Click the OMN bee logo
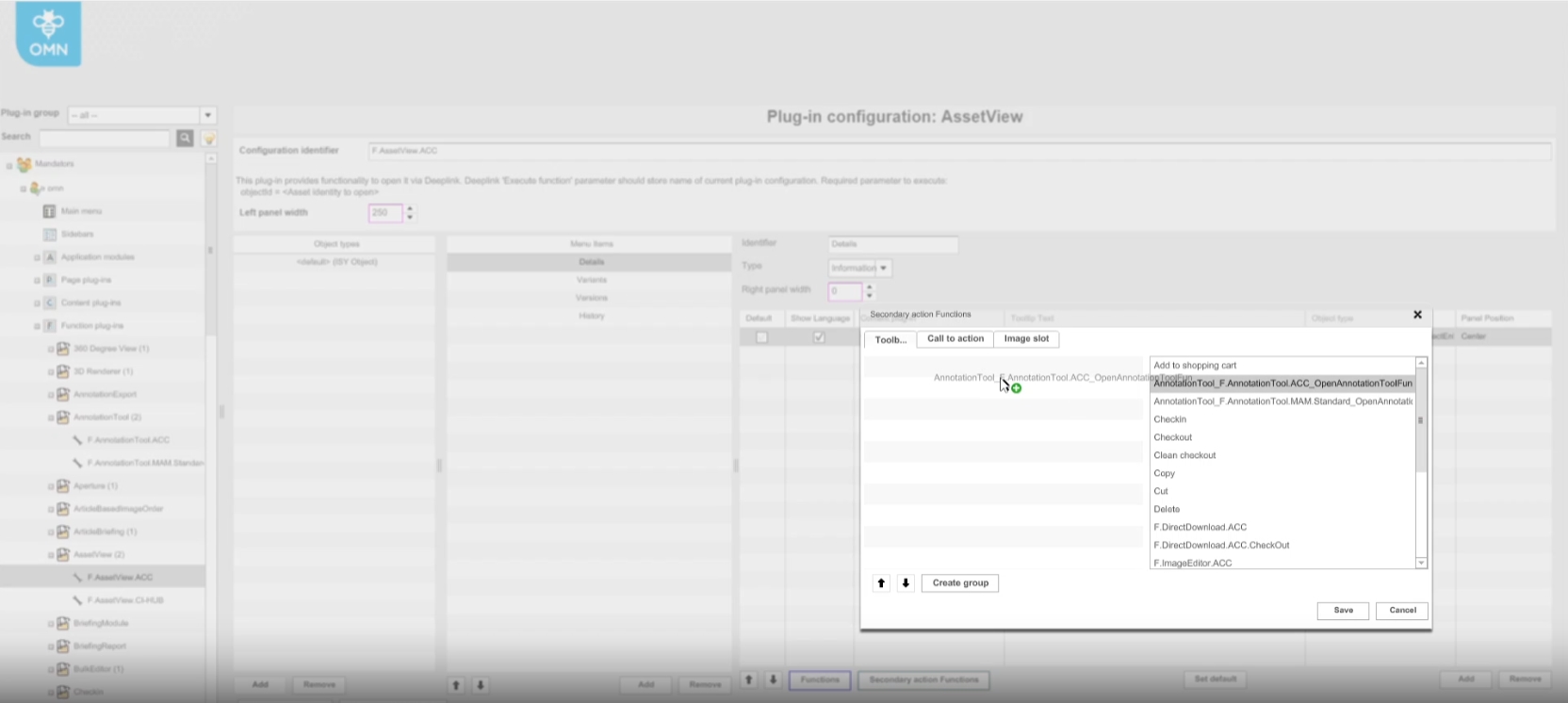The height and width of the screenshot is (703, 1568). (x=48, y=34)
